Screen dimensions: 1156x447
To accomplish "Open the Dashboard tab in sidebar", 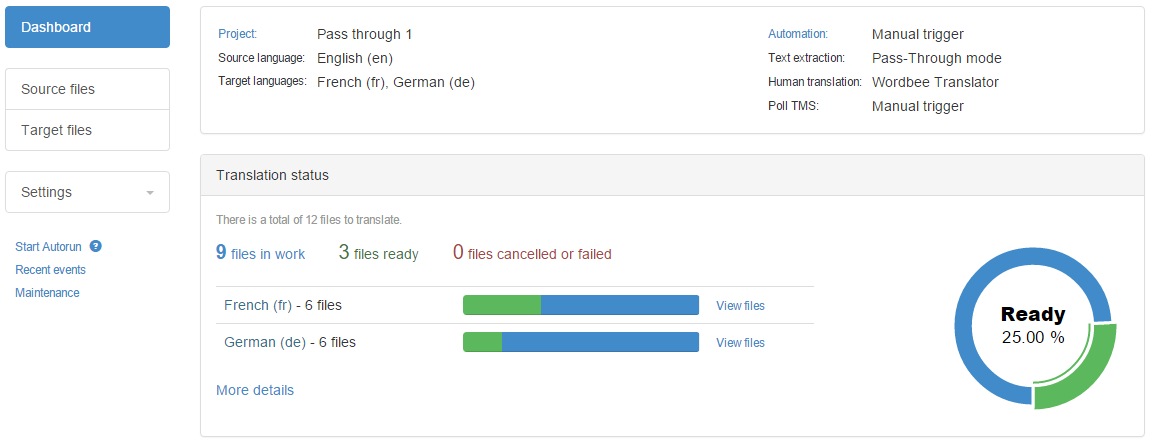I will tap(87, 27).
